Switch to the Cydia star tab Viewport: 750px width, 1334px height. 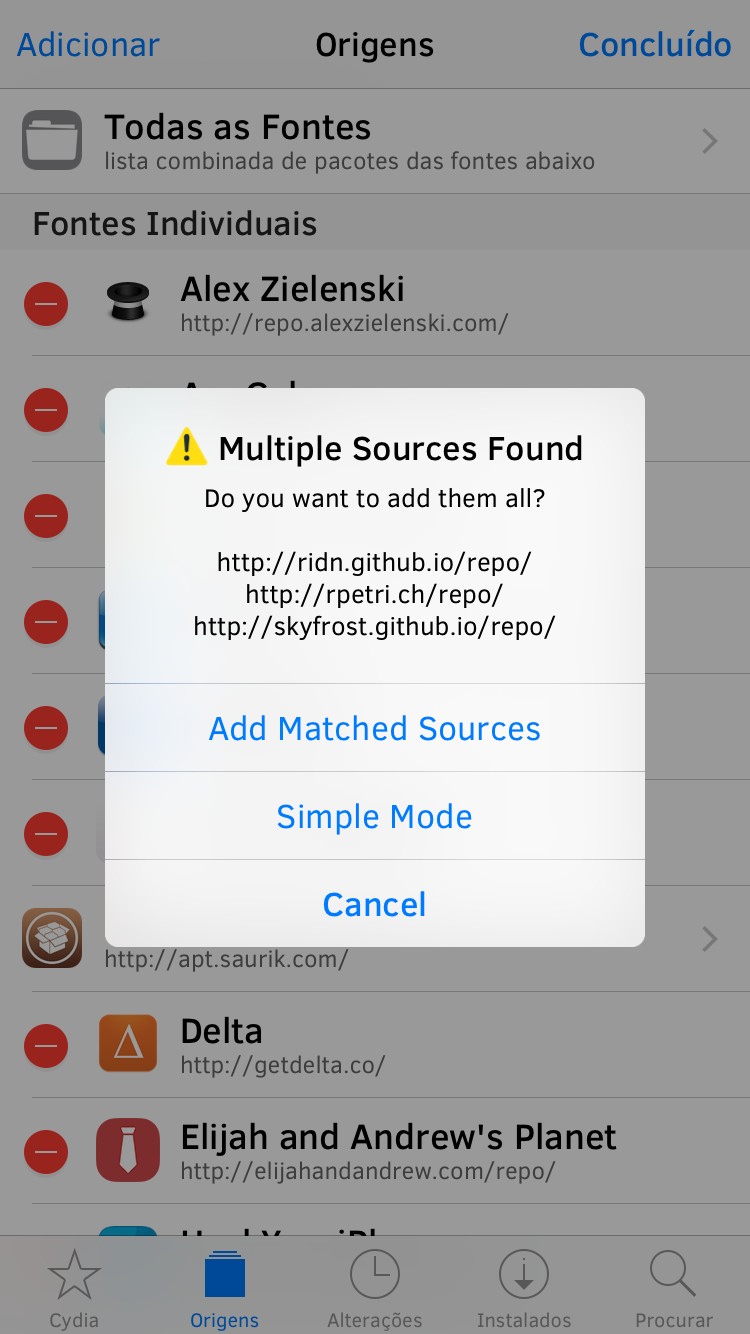74,1289
